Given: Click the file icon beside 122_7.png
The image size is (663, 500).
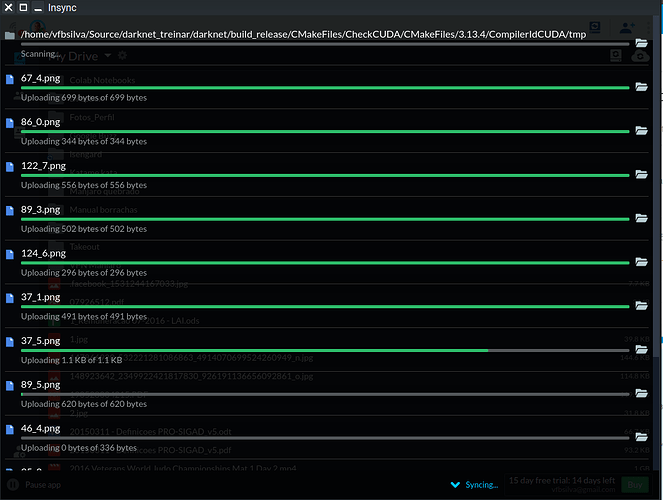Looking at the screenshot, I should (10, 167).
